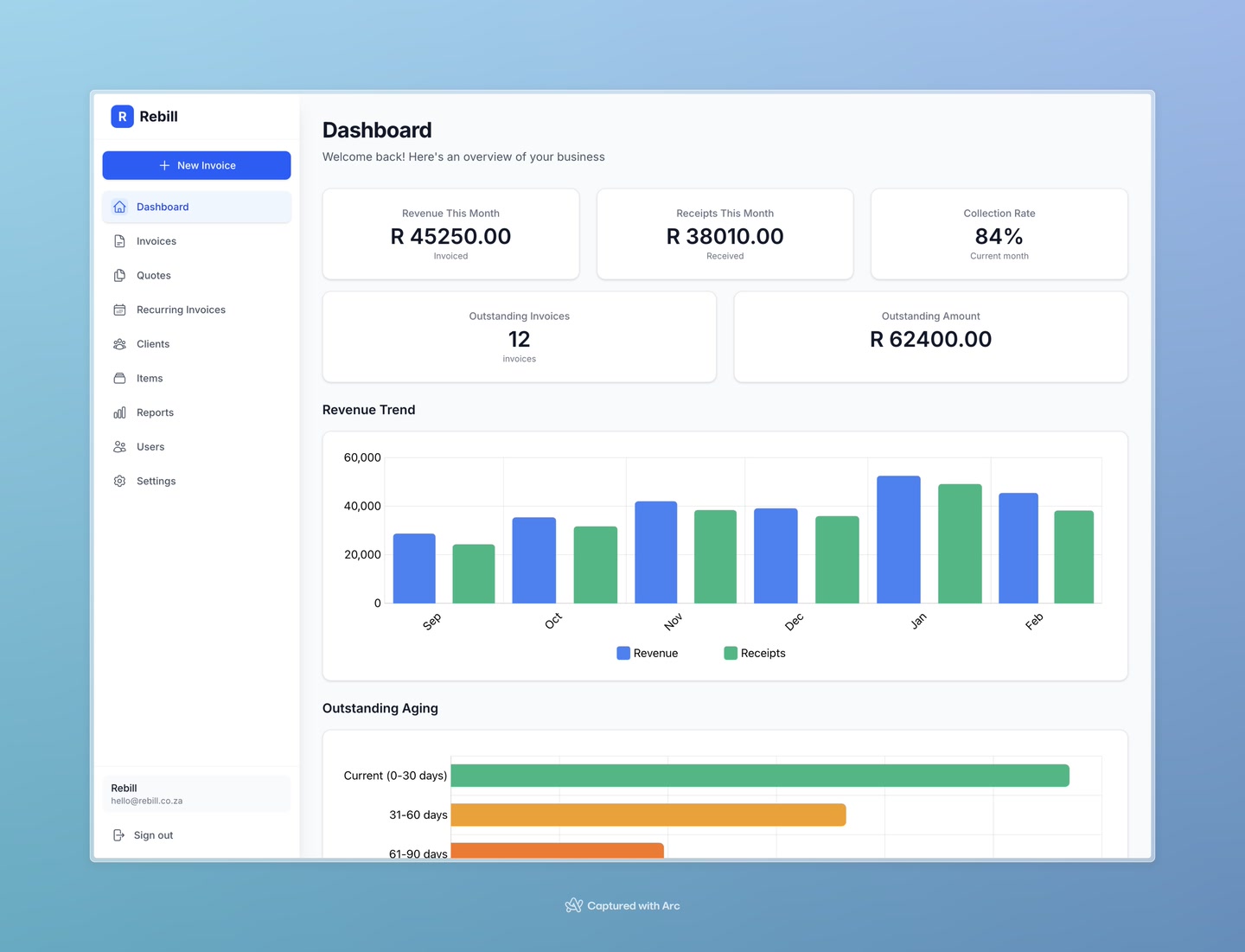Click the Quotes document icon

pyautogui.click(x=119, y=275)
